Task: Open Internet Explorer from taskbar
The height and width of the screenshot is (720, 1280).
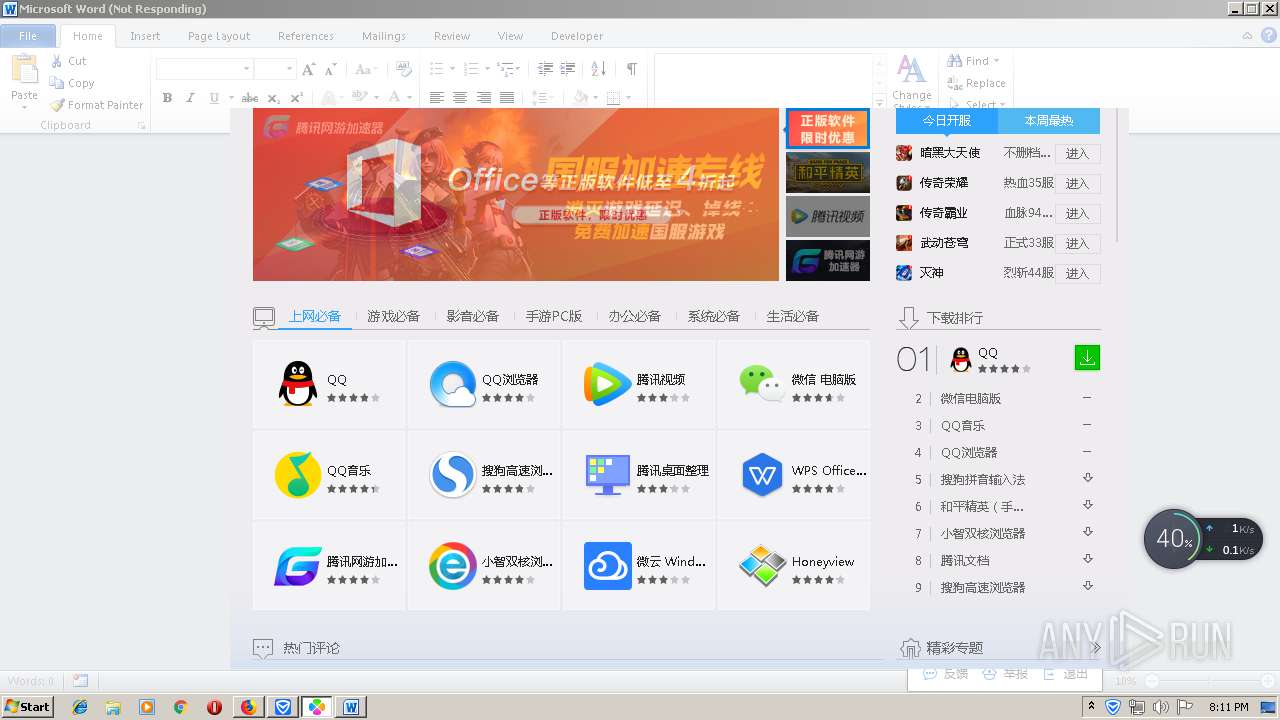Action: click(80, 707)
